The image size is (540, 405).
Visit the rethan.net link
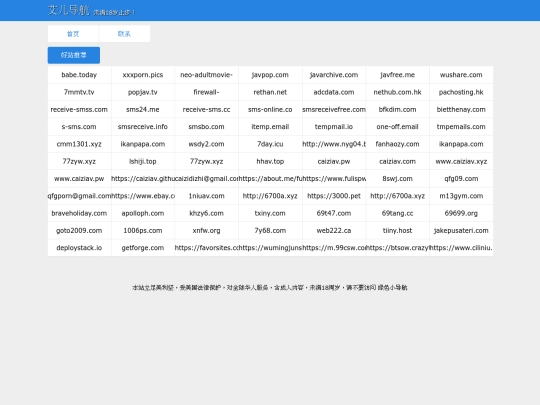(270, 92)
